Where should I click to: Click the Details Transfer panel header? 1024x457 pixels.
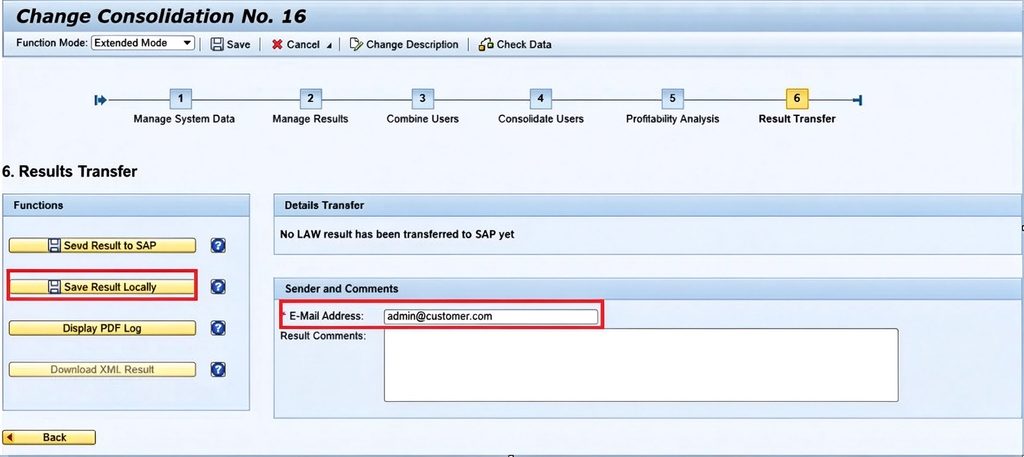coord(648,205)
